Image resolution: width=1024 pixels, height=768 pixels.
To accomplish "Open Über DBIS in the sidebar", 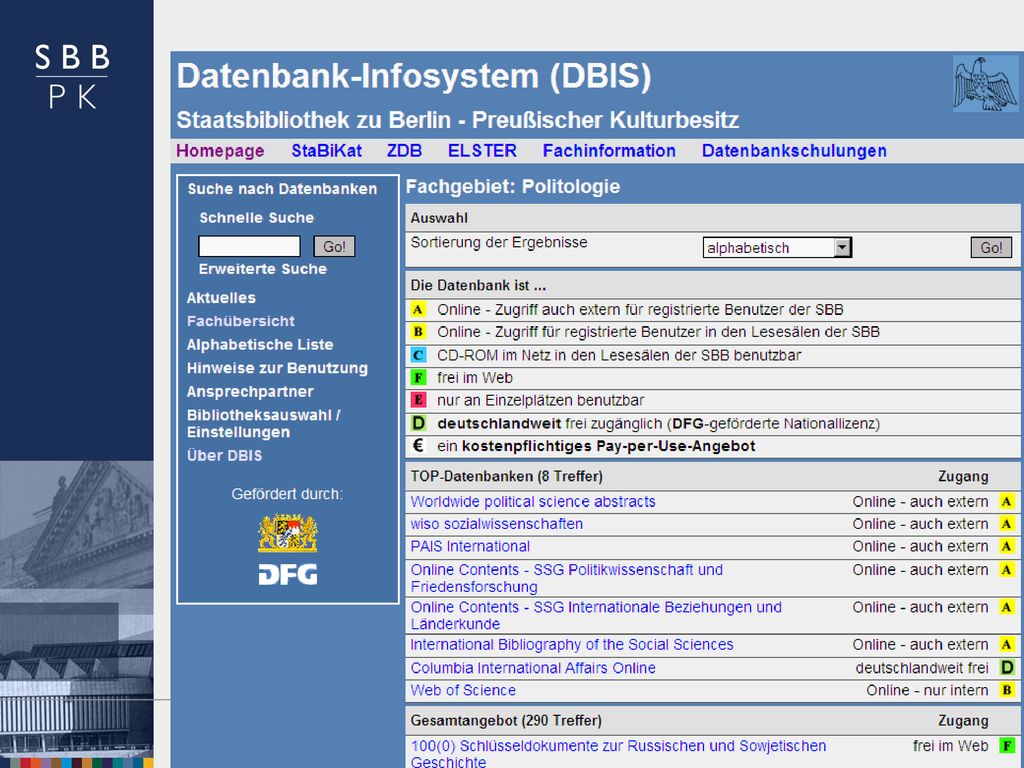I will (224, 456).
